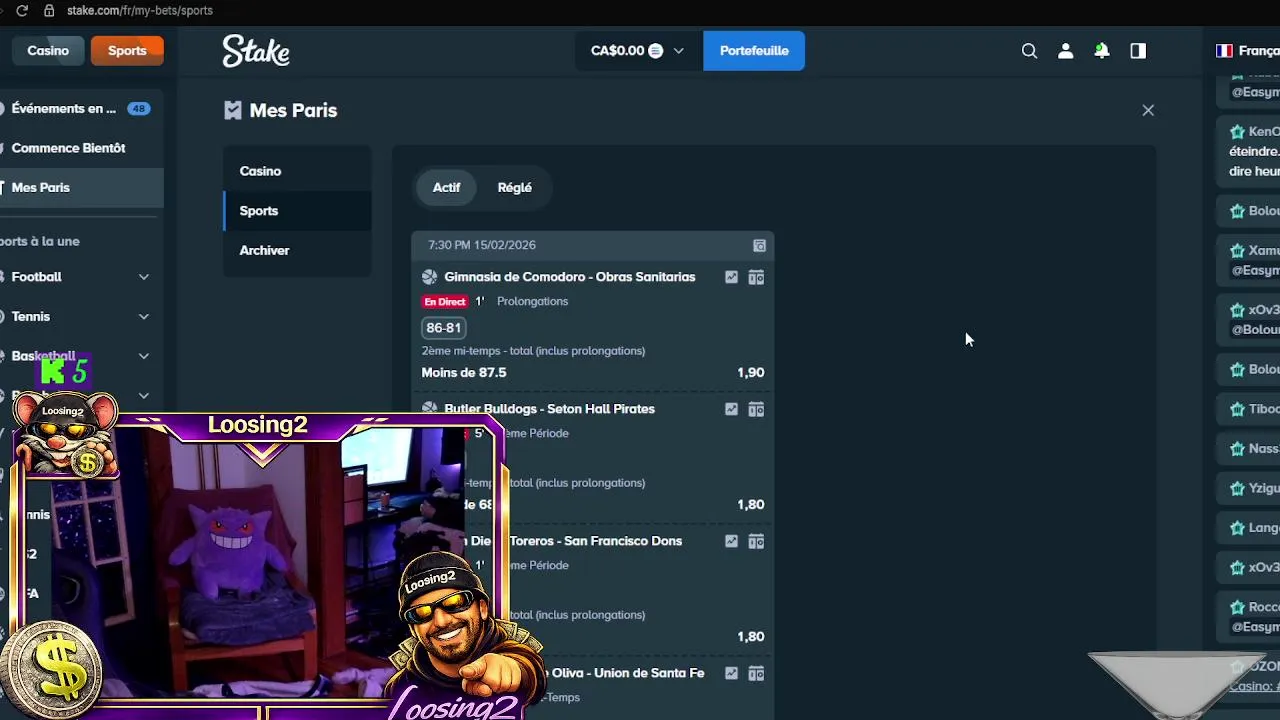Open the stats chart icon for Butler Bulldogs
Screen dimensions: 1280x720
pyautogui.click(x=731, y=409)
